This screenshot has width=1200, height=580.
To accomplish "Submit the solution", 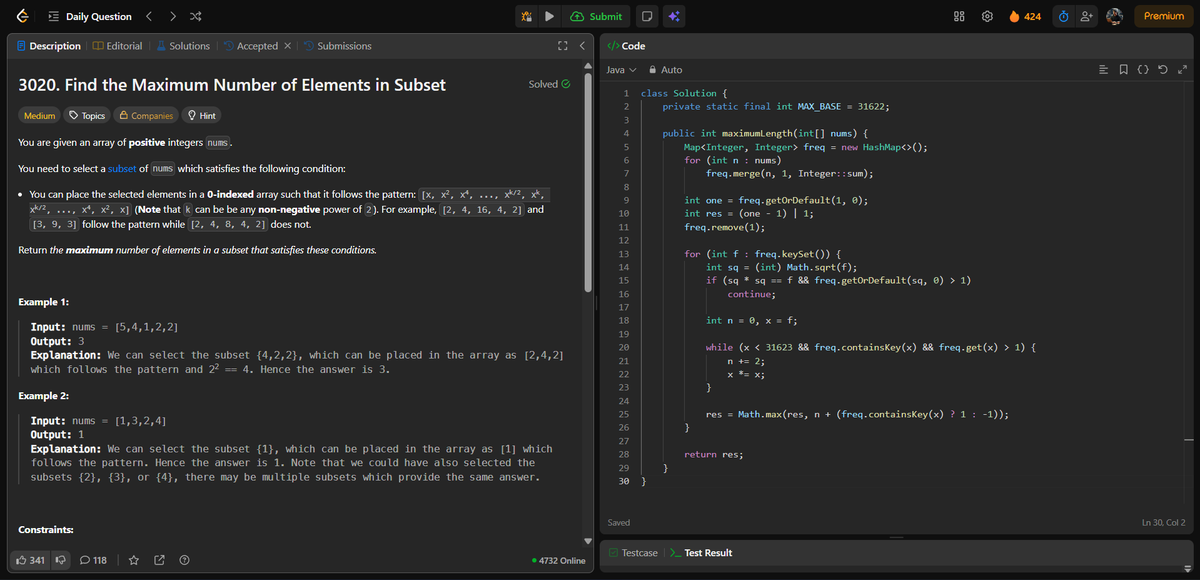I will point(597,16).
